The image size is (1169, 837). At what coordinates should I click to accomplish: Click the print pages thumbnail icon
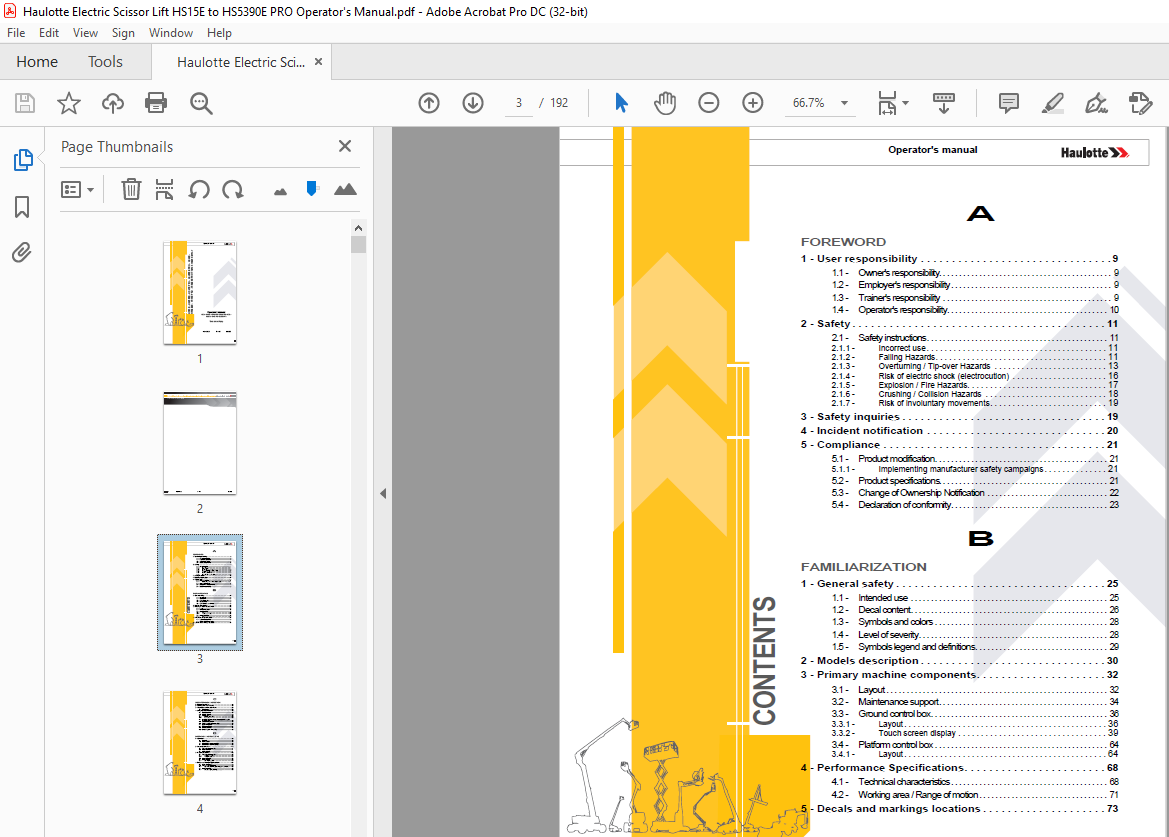tap(164, 189)
